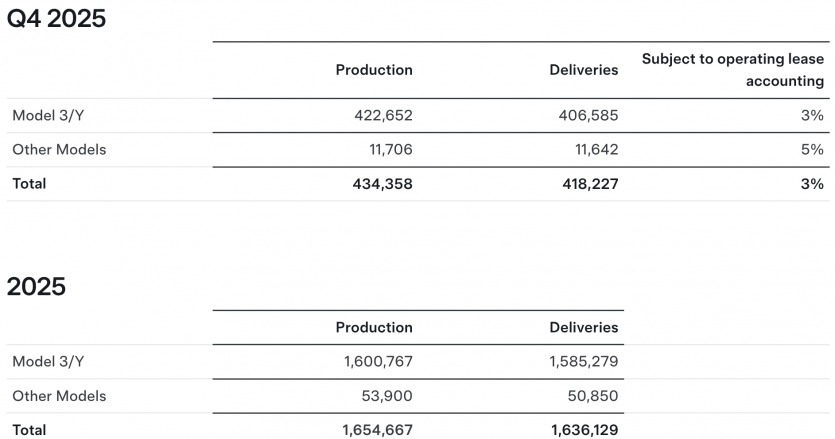Select annual Other Models production value 53,900
Viewport: 835px width, 439px height.
point(389,396)
